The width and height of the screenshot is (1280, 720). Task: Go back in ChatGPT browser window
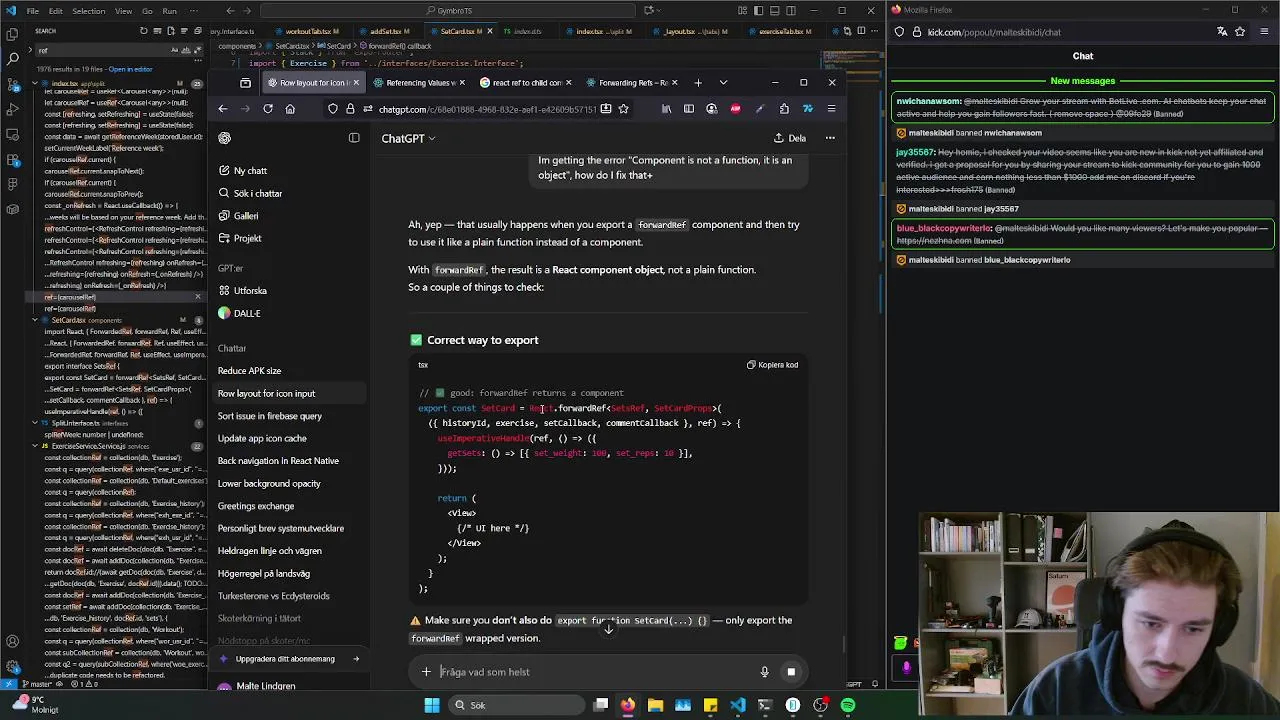pos(223,109)
